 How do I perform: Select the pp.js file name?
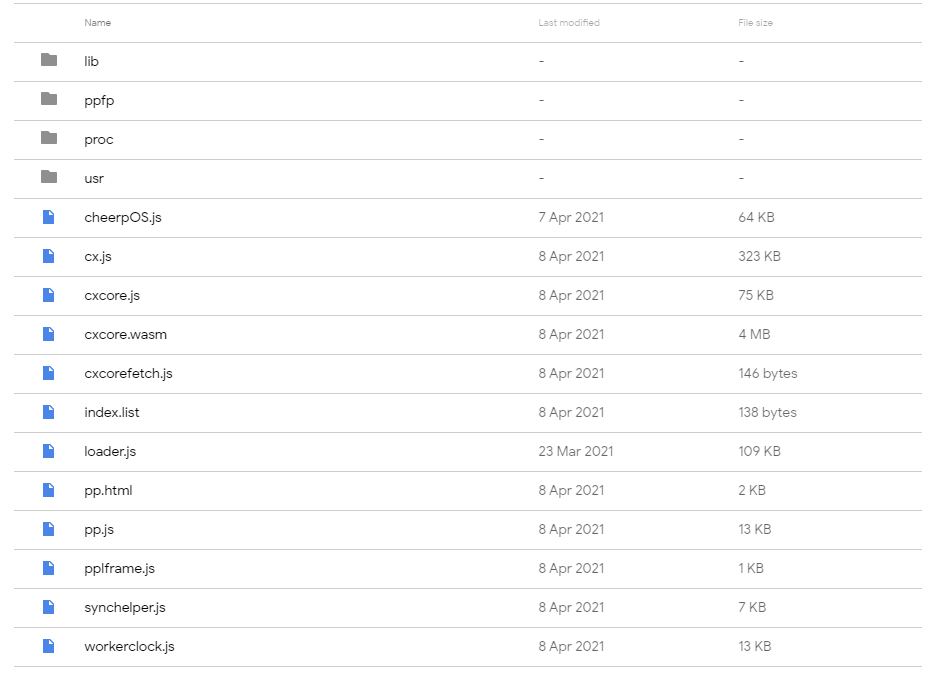99,529
